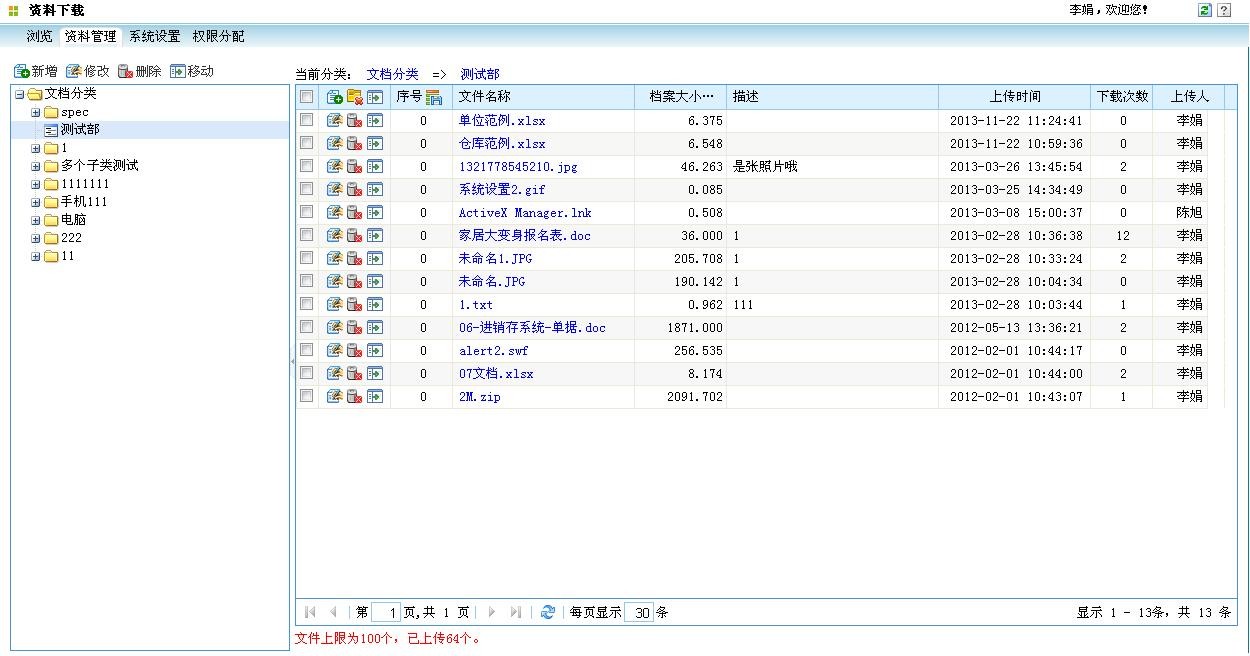The width and height of the screenshot is (1250, 656).
Task: Click the 新增 button above the tree
Action: click(x=36, y=71)
